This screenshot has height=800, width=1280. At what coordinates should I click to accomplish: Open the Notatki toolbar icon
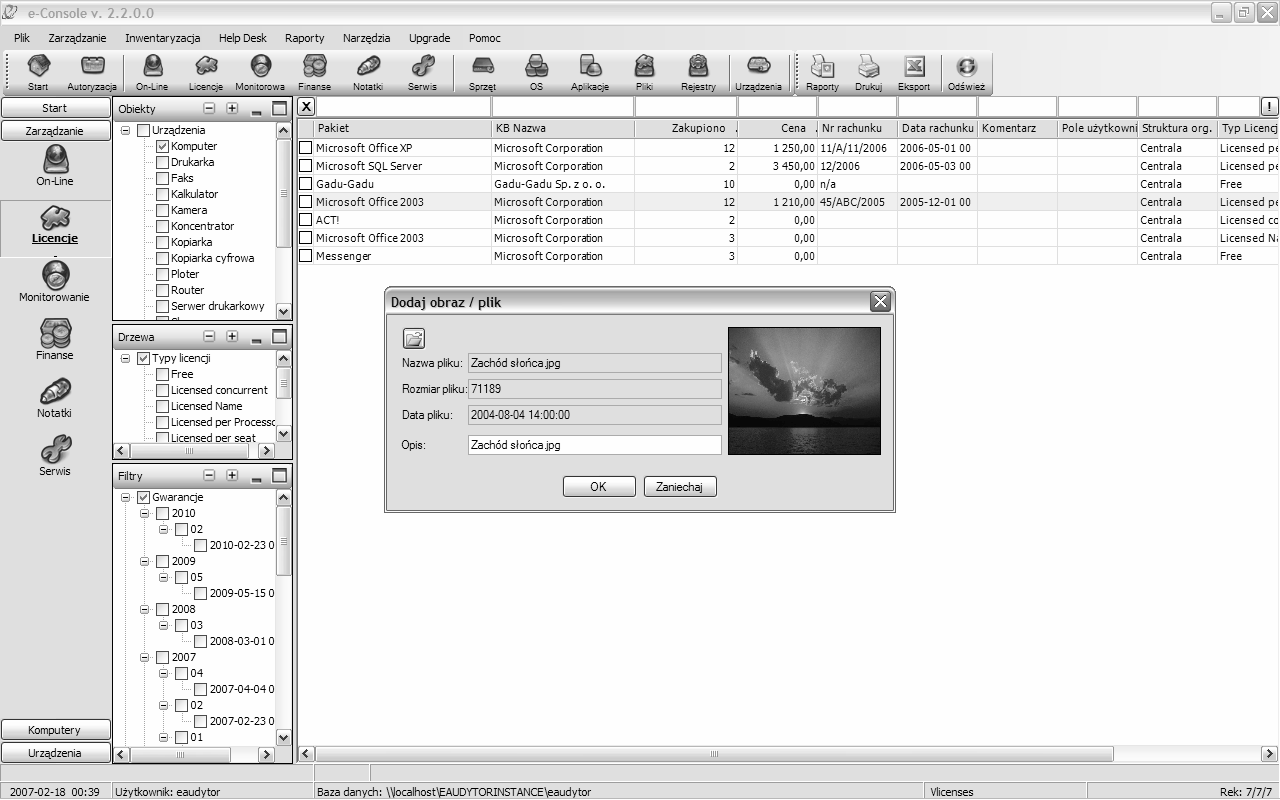[368, 73]
